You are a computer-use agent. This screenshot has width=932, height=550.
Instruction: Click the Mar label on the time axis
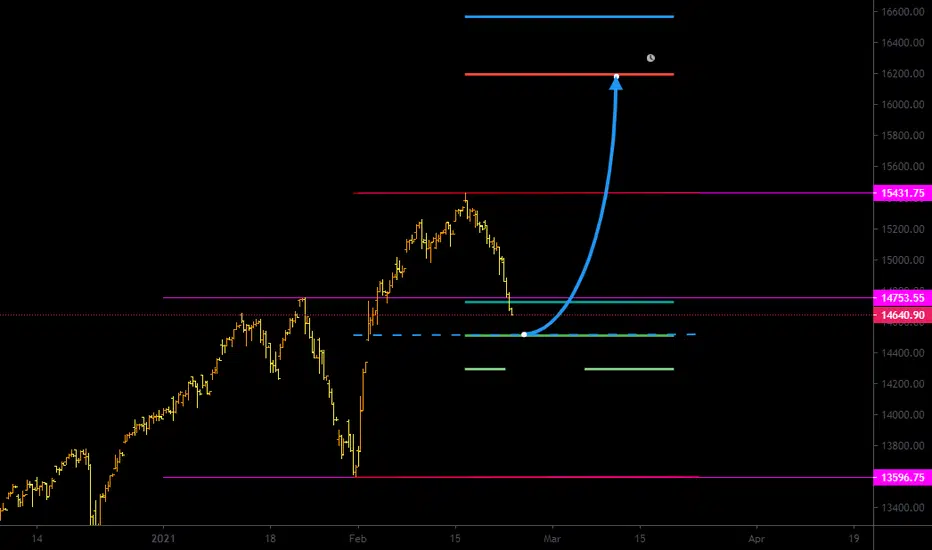pos(552,539)
